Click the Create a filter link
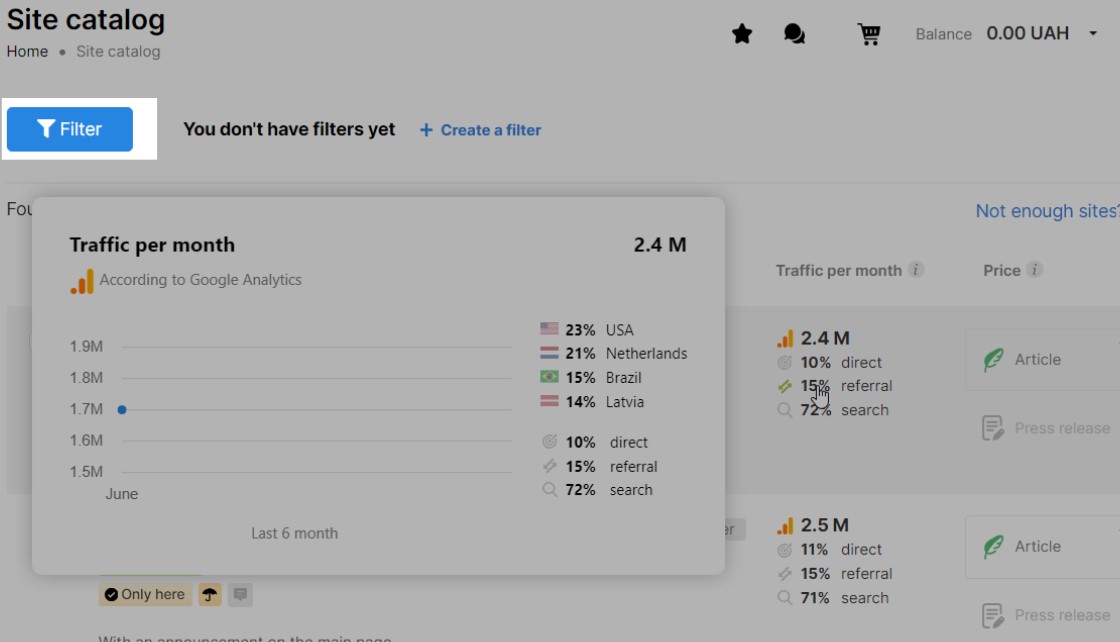 point(480,130)
